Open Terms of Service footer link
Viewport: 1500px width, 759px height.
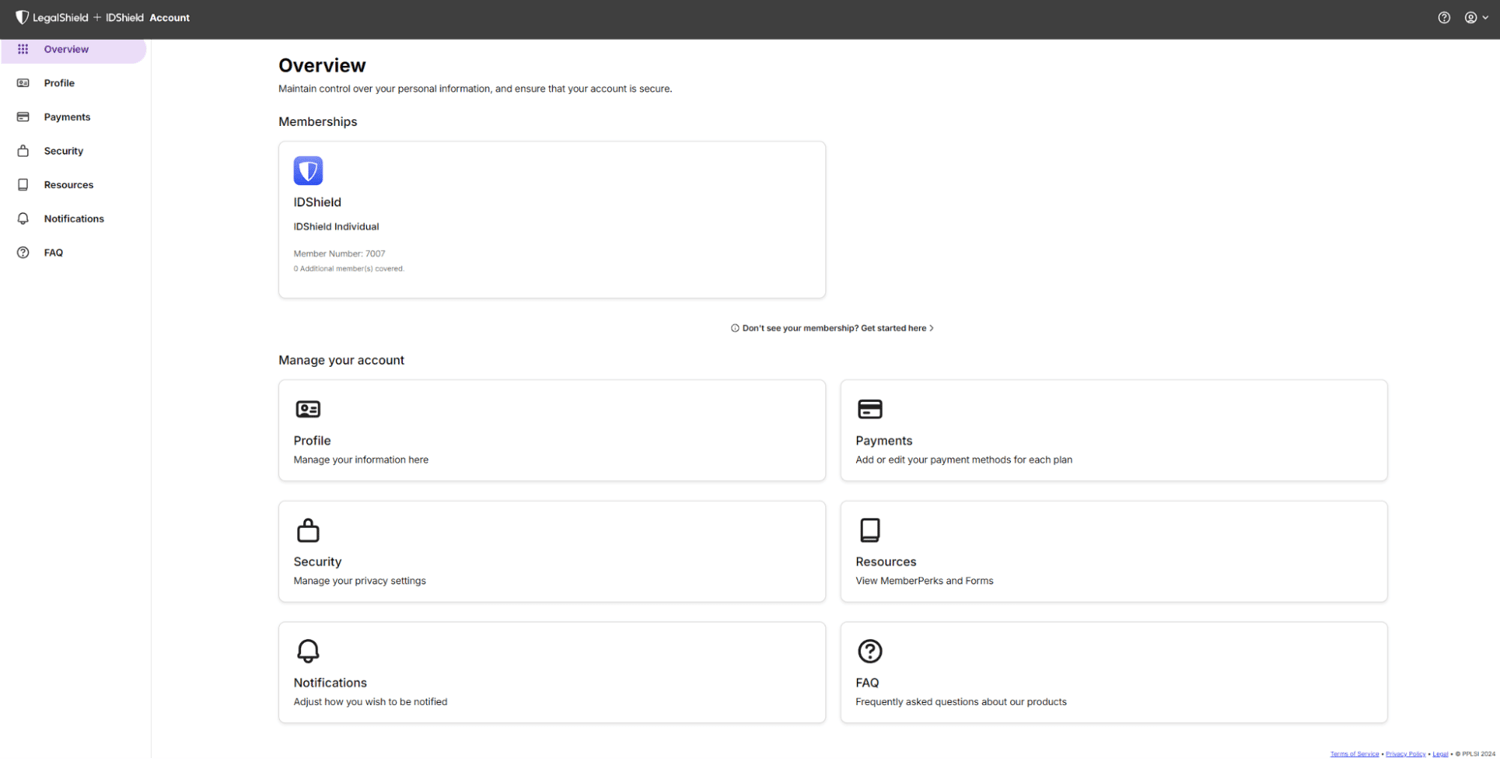pyautogui.click(x=1354, y=754)
